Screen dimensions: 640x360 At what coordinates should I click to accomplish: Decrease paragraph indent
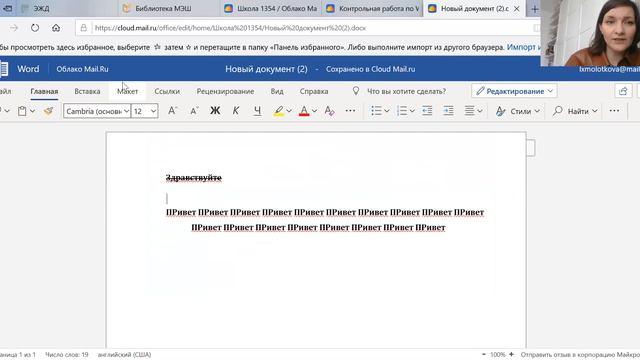(x=427, y=111)
